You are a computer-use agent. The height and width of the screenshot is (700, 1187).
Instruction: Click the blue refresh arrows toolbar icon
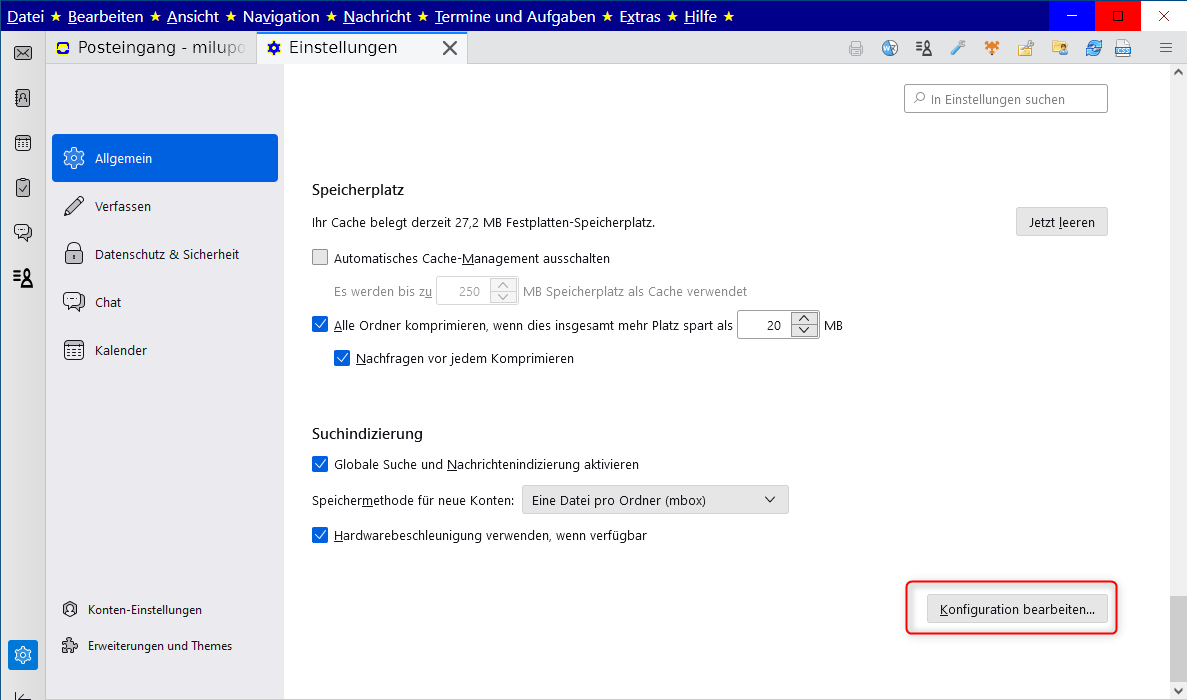(x=1093, y=48)
